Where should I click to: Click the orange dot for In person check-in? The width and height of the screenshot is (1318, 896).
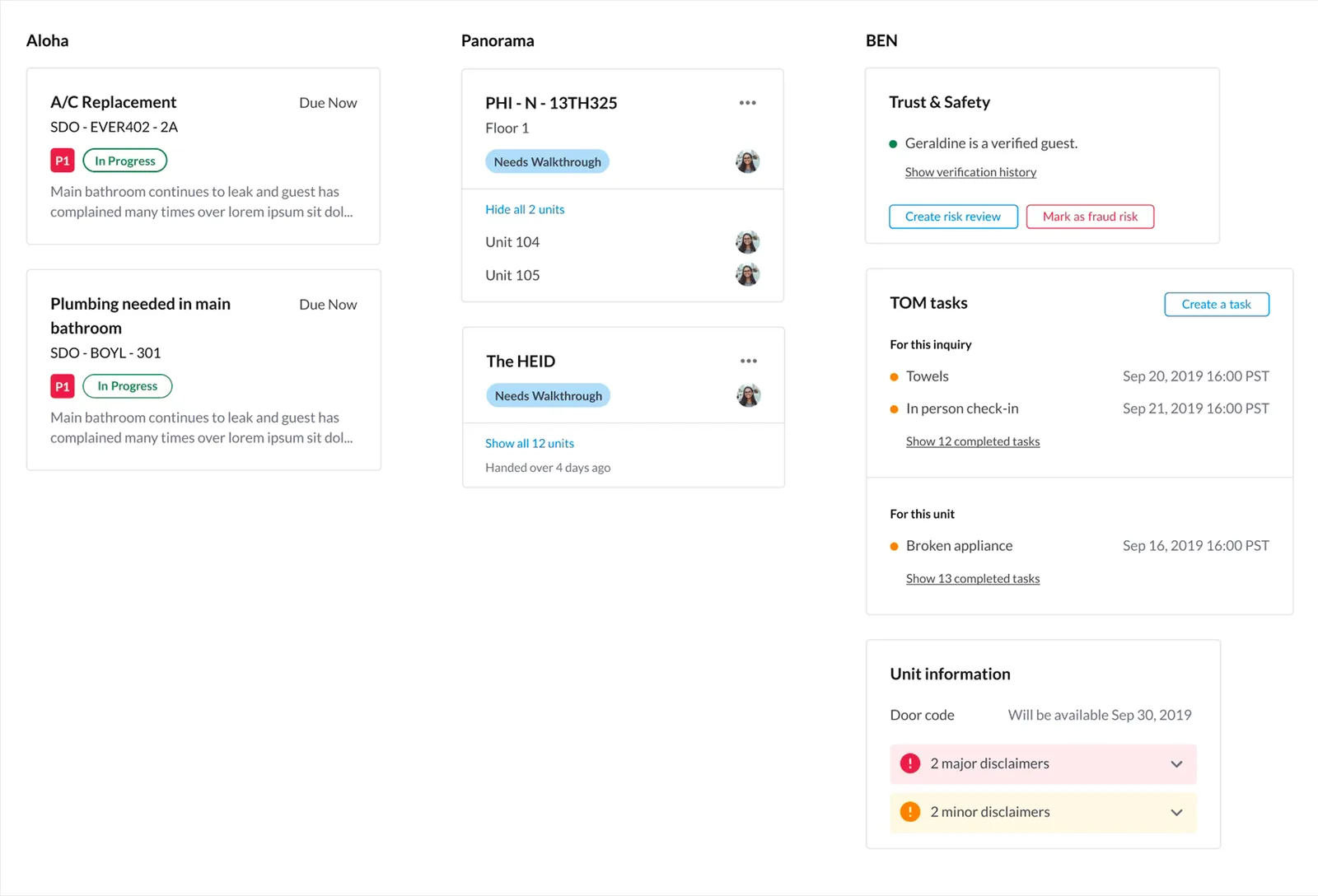click(894, 409)
